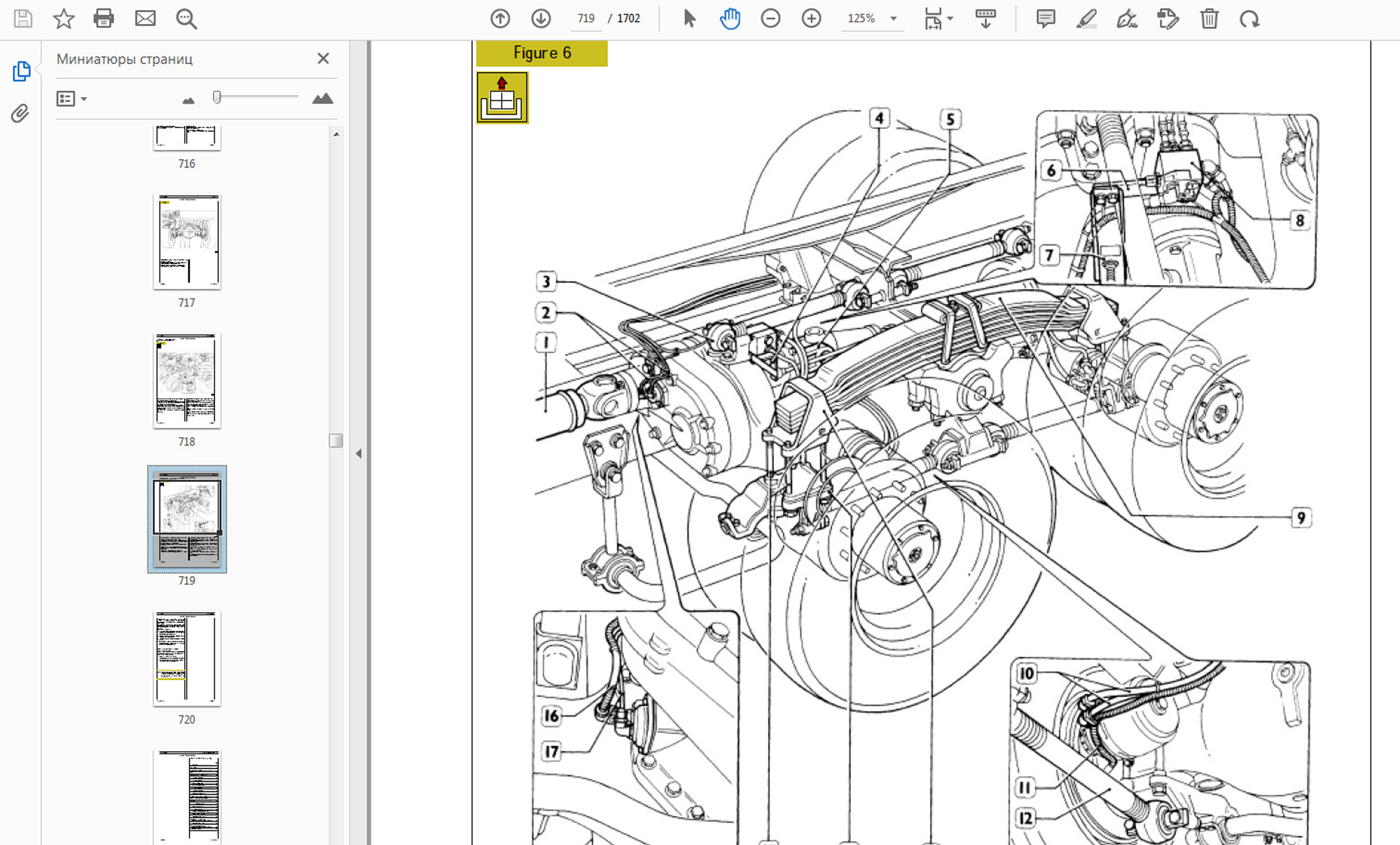Zoom in with plus button
1400x845 pixels.
click(811, 18)
